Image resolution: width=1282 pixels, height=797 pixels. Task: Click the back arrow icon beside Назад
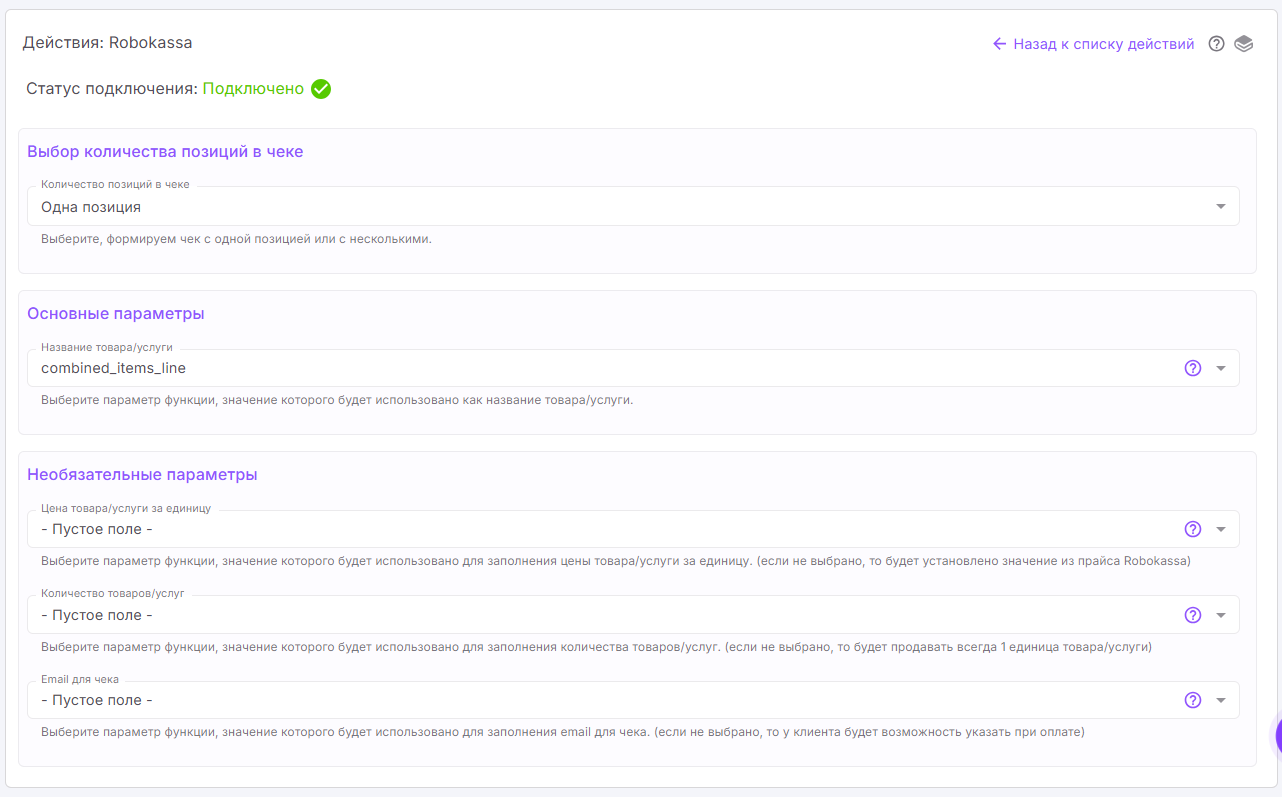tap(999, 44)
